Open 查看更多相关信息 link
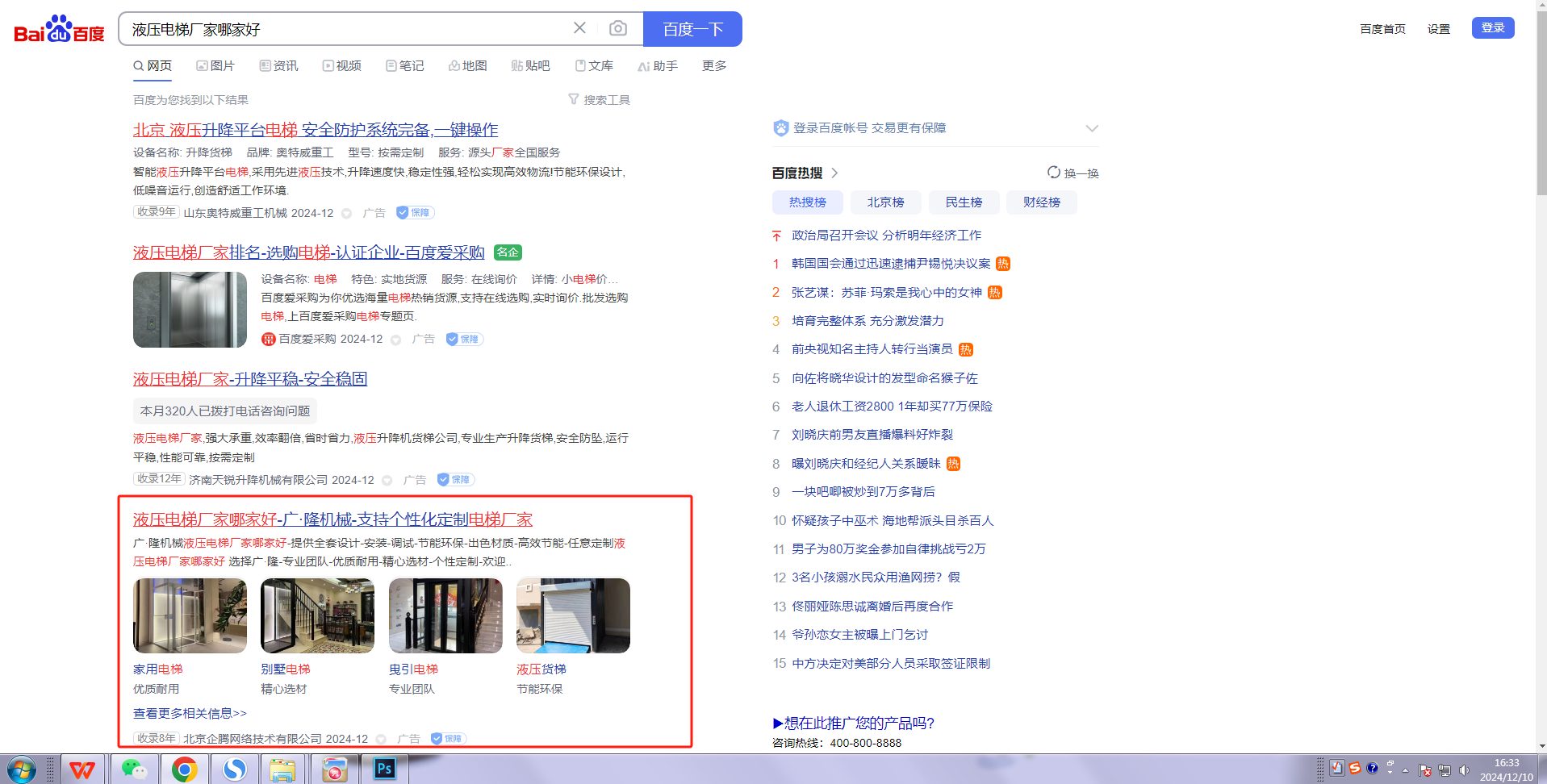Screen dimensions: 1547x784 (190, 713)
